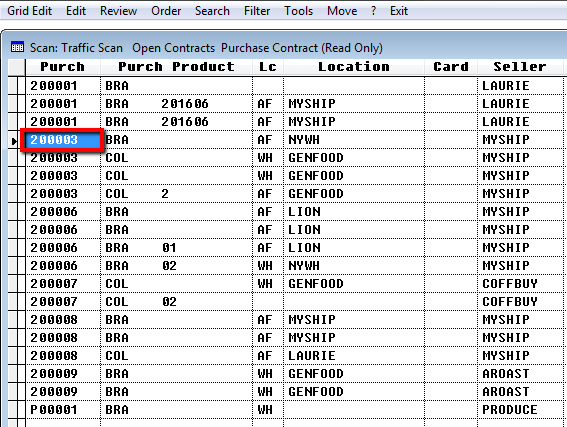This screenshot has width=567, height=427.
Task: Click seller COFFBUY in 200007 COL 02 row
Action: (x=521, y=302)
